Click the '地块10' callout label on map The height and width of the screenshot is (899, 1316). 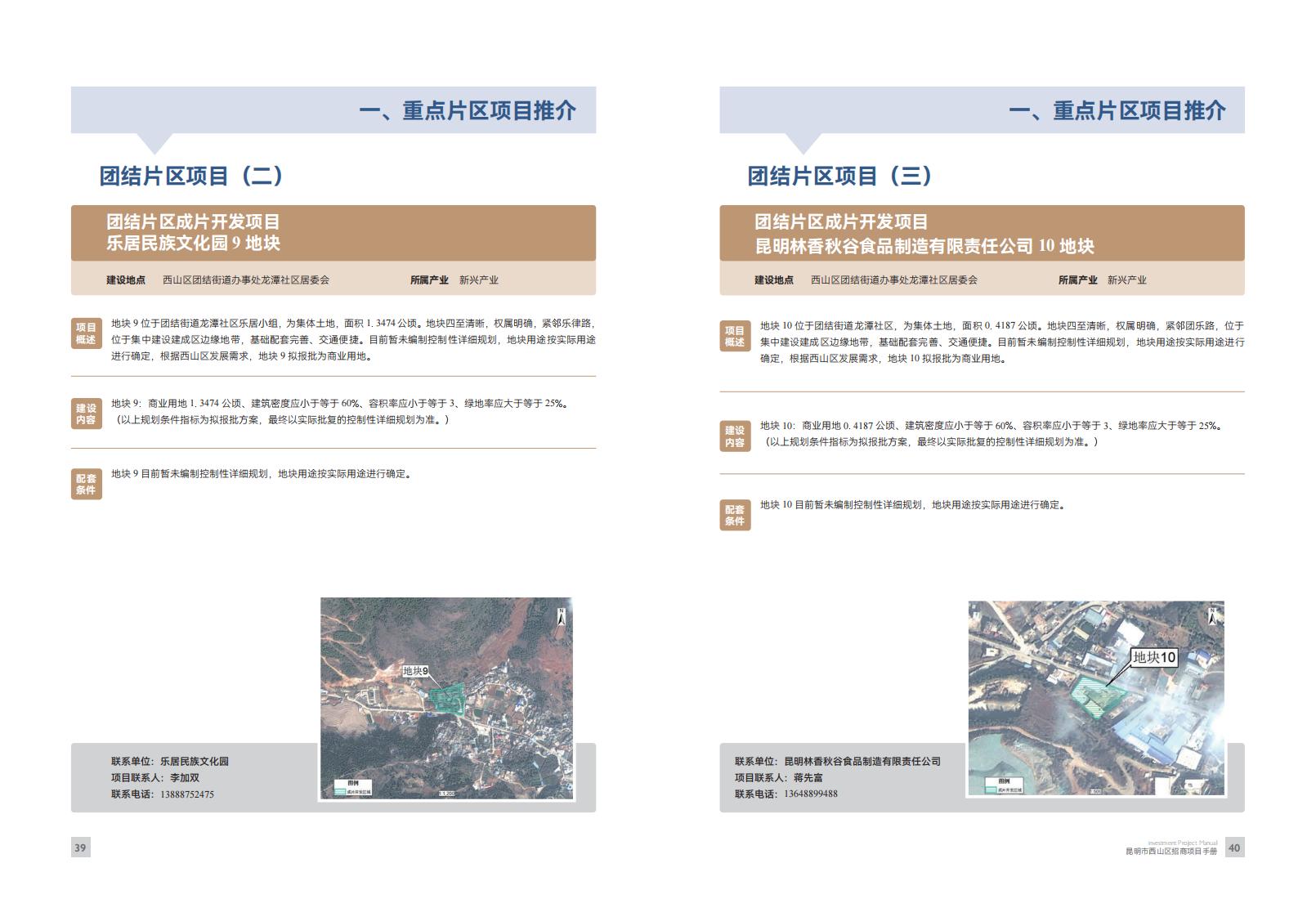(x=1154, y=657)
